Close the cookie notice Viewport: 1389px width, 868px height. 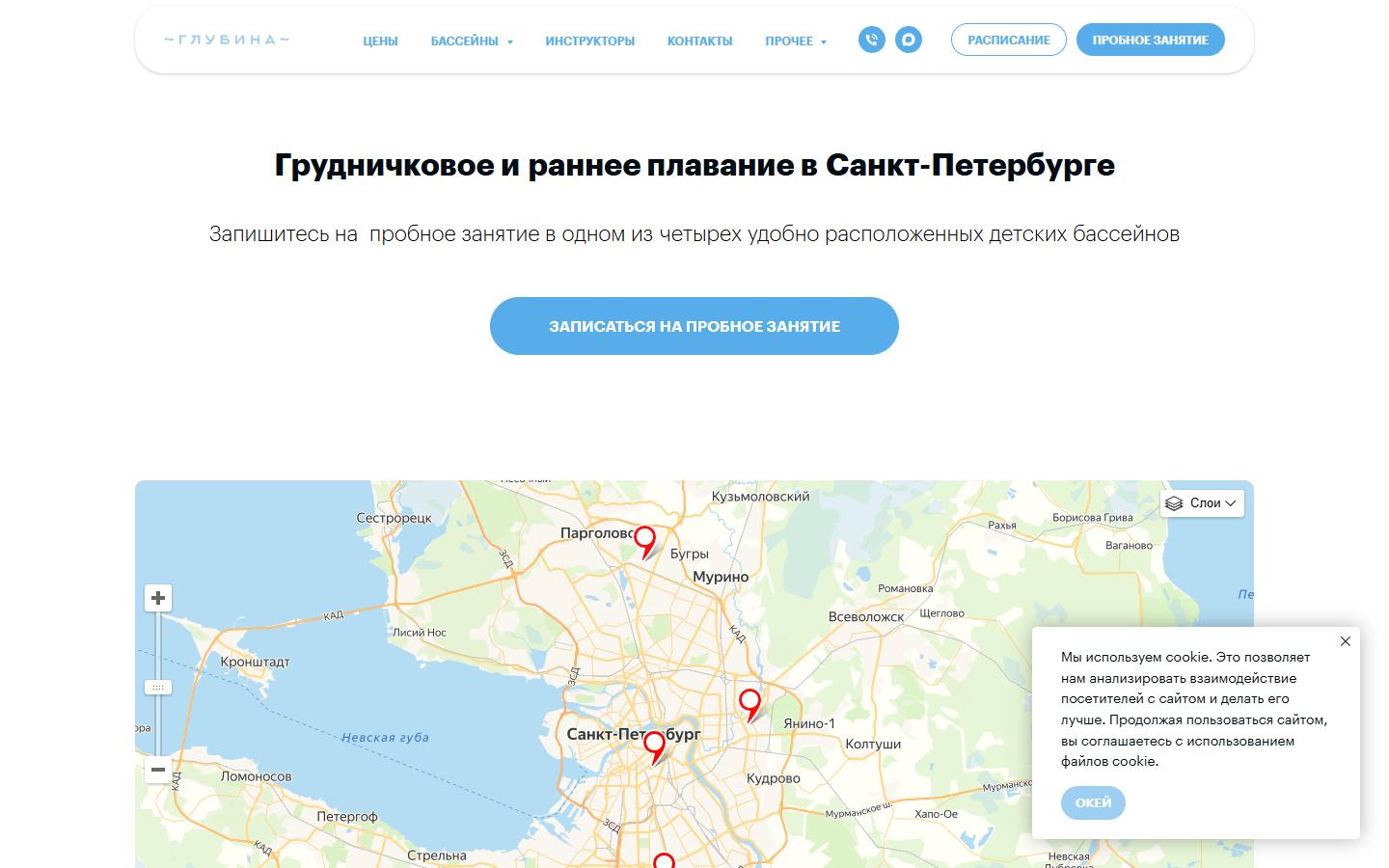1346,641
